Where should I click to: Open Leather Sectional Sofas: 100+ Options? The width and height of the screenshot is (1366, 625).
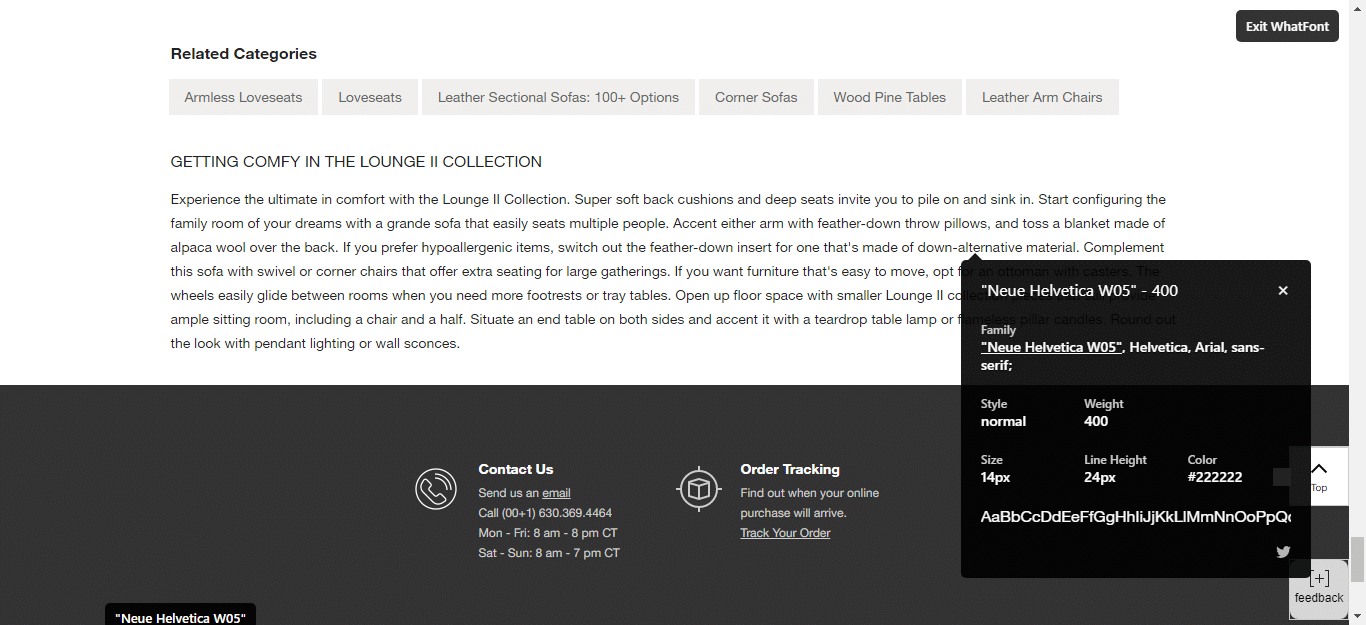click(558, 97)
